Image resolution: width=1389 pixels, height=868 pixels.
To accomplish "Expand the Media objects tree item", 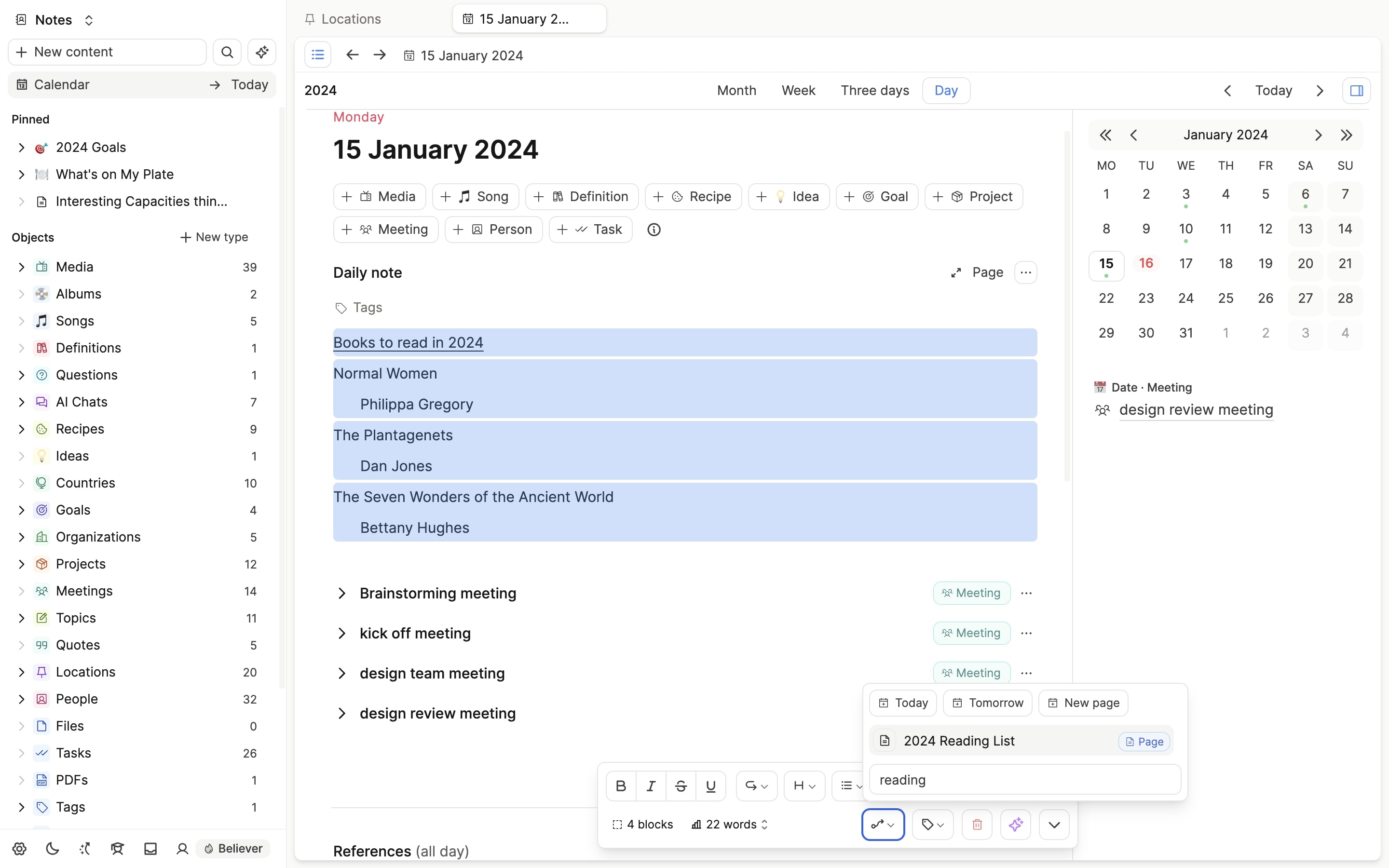I will 21,267.
